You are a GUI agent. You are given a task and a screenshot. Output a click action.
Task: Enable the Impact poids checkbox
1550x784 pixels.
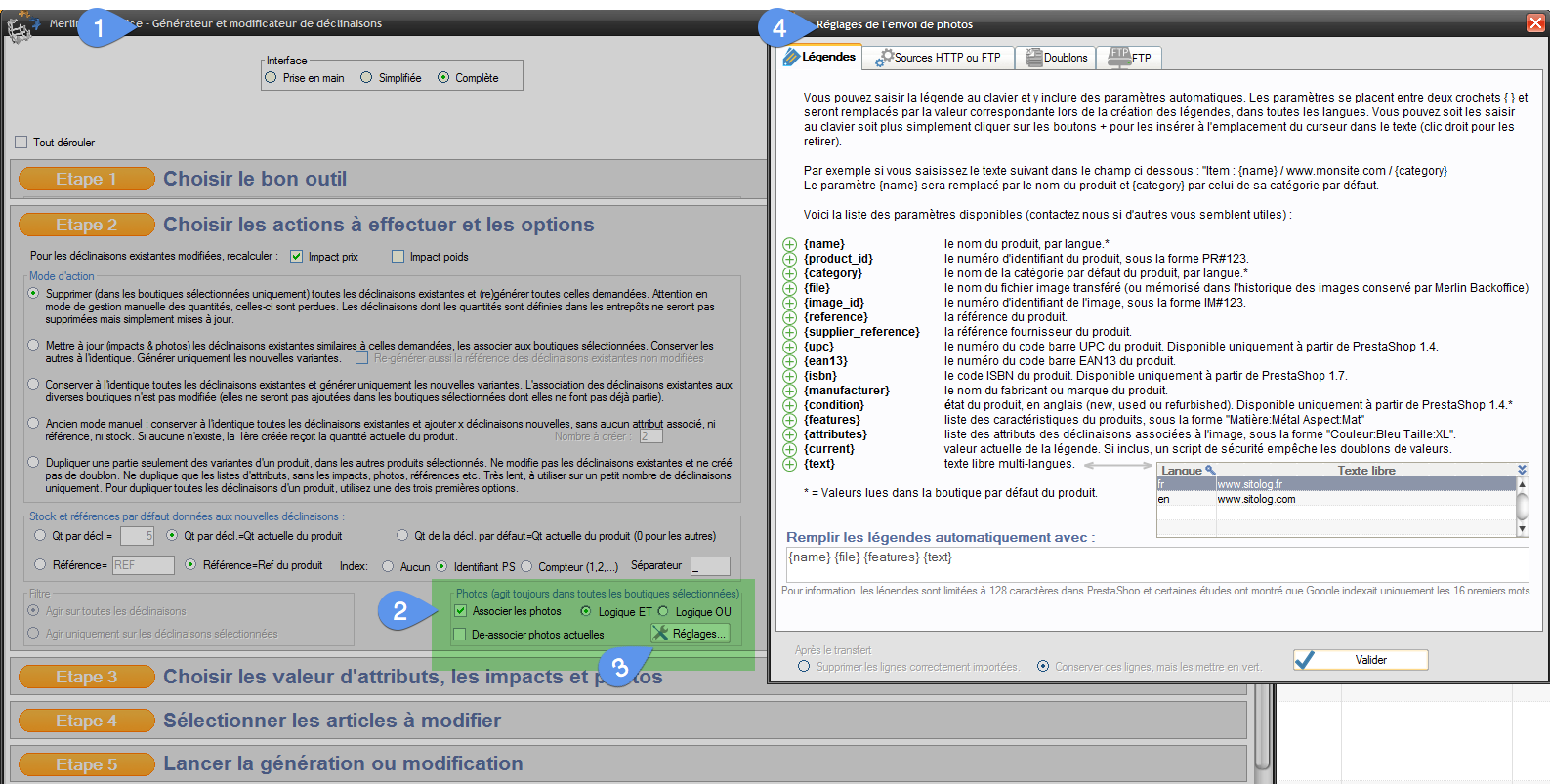pos(398,257)
